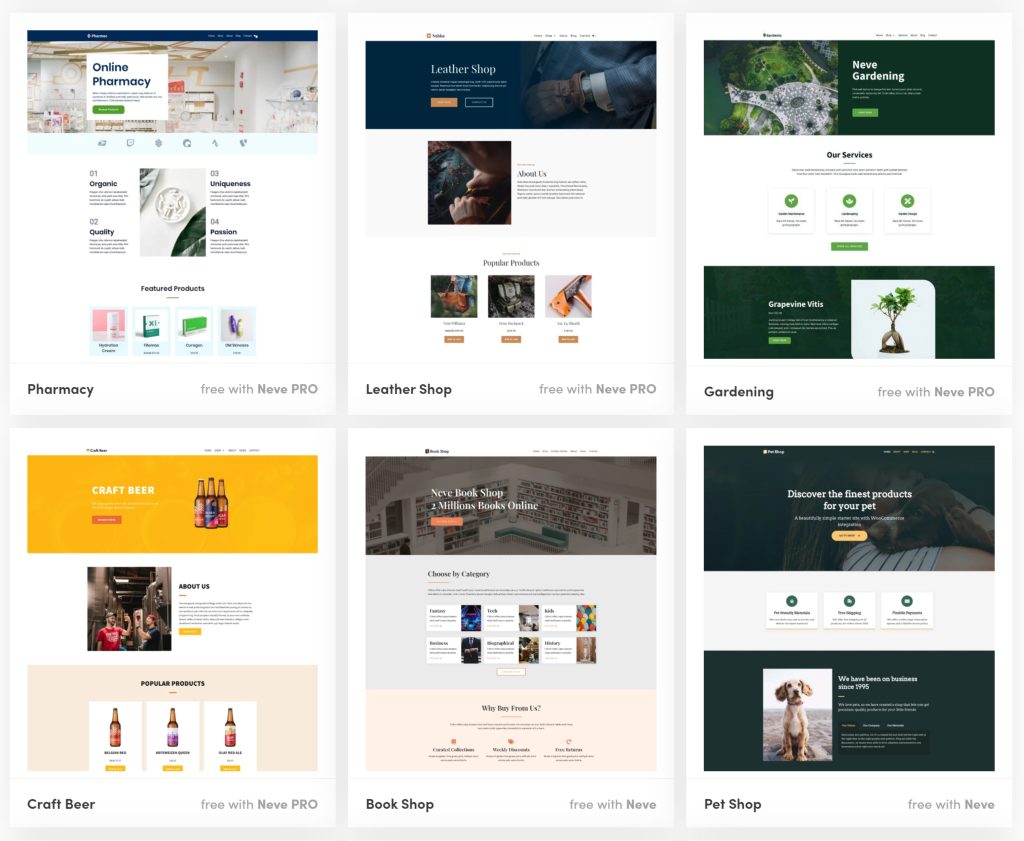This screenshot has height=841, width=1024.
Task: Open the Shop menu in Pharmacy navigation
Action: click(x=219, y=34)
